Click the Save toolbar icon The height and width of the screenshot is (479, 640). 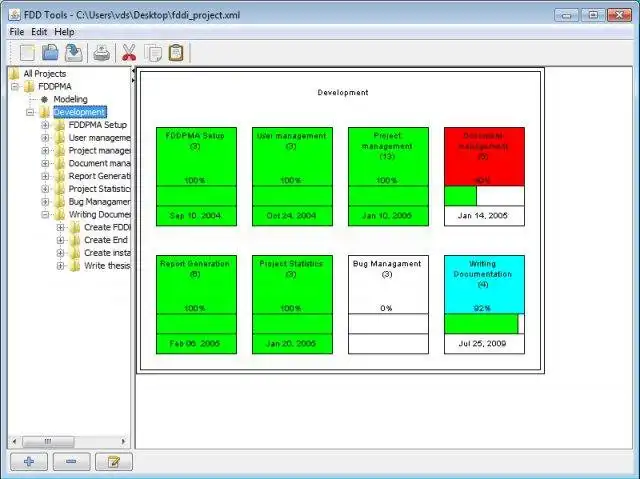[x=73, y=53]
